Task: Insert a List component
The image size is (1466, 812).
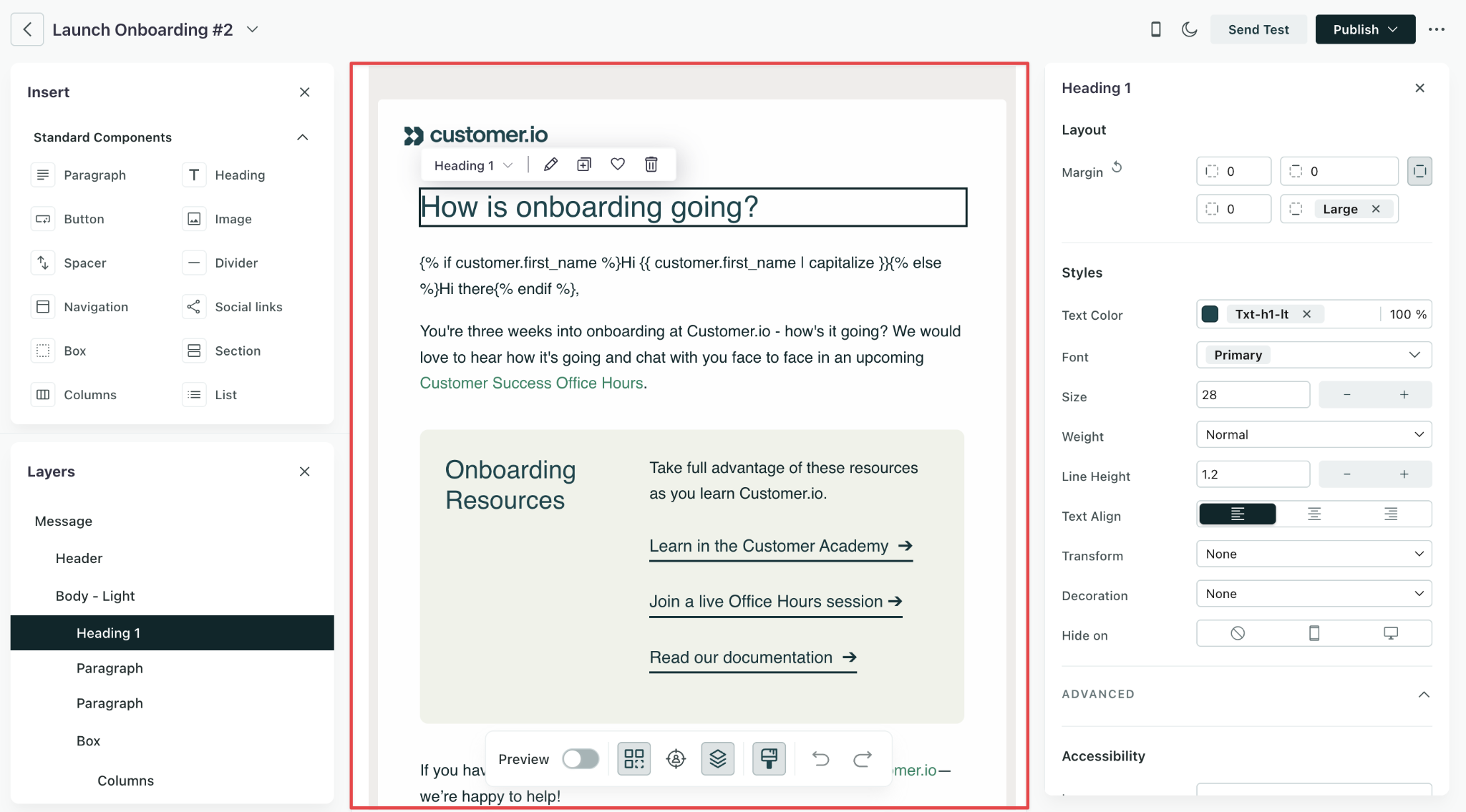Action: point(210,395)
